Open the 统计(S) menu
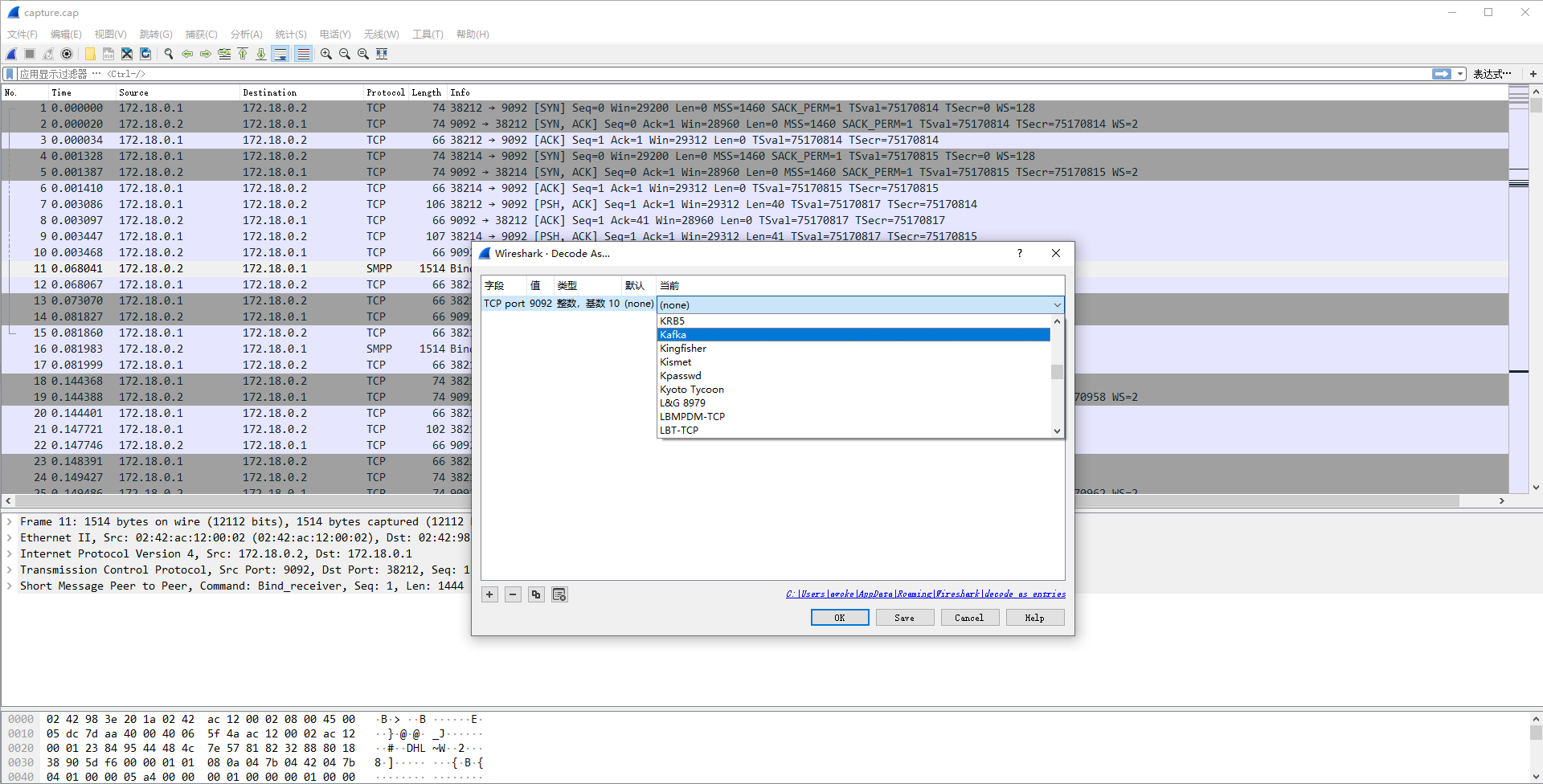This screenshot has height=784, width=1543. point(291,35)
